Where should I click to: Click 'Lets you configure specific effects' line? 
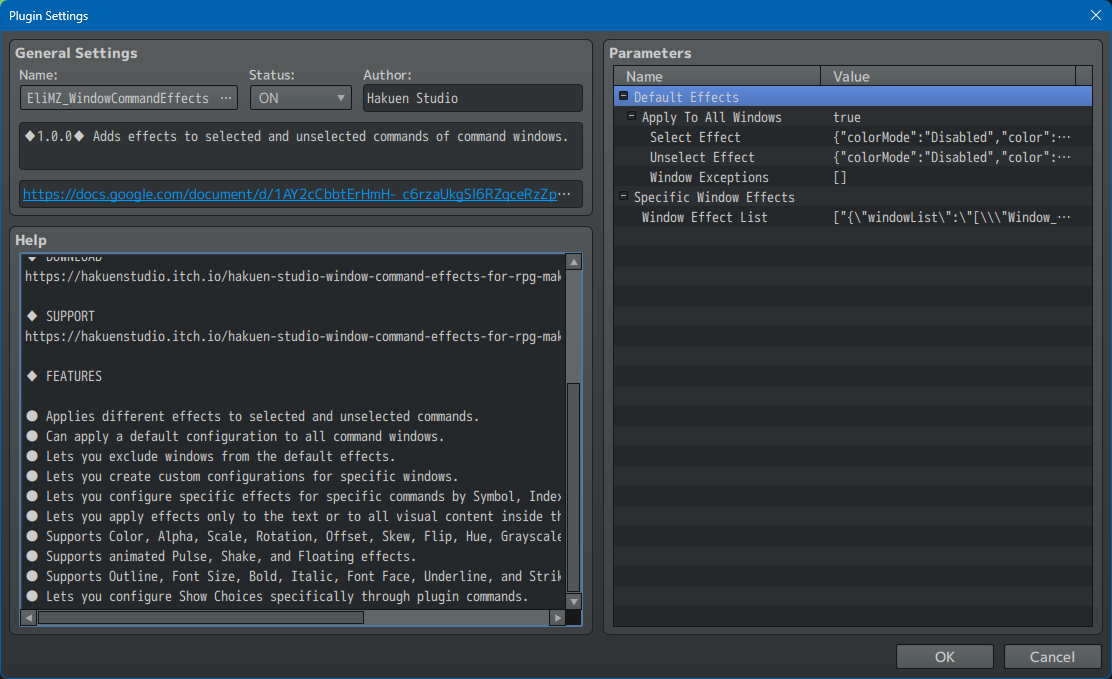[x=304, y=496]
